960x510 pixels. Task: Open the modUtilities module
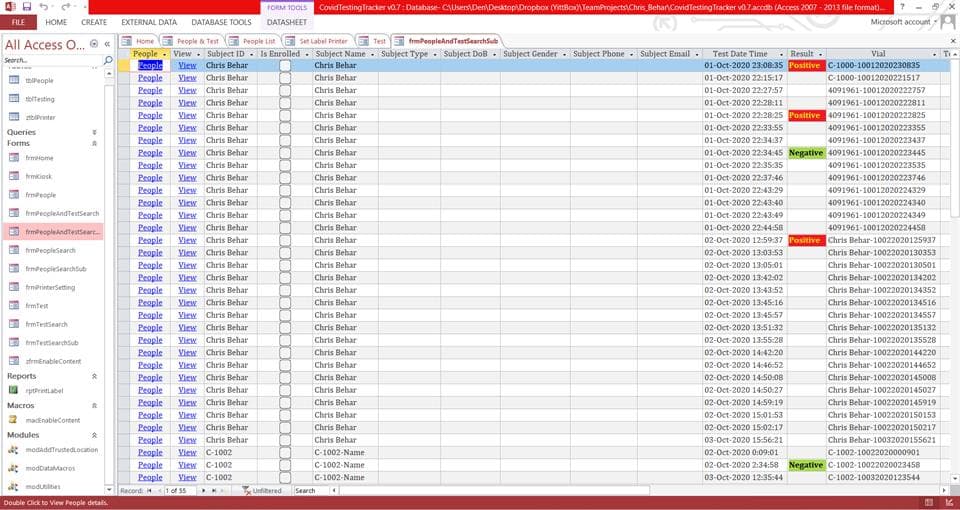(x=43, y=486)
